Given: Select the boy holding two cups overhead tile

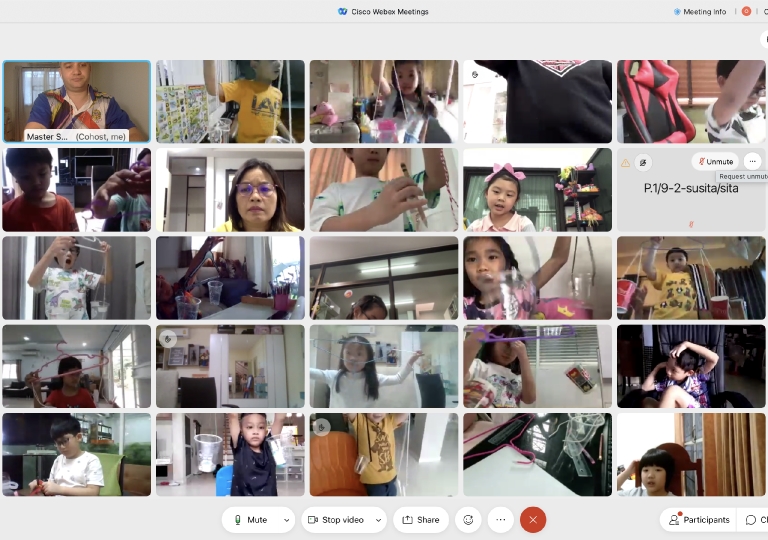Looking at the screenshot, I should click(x=230, y=454).
